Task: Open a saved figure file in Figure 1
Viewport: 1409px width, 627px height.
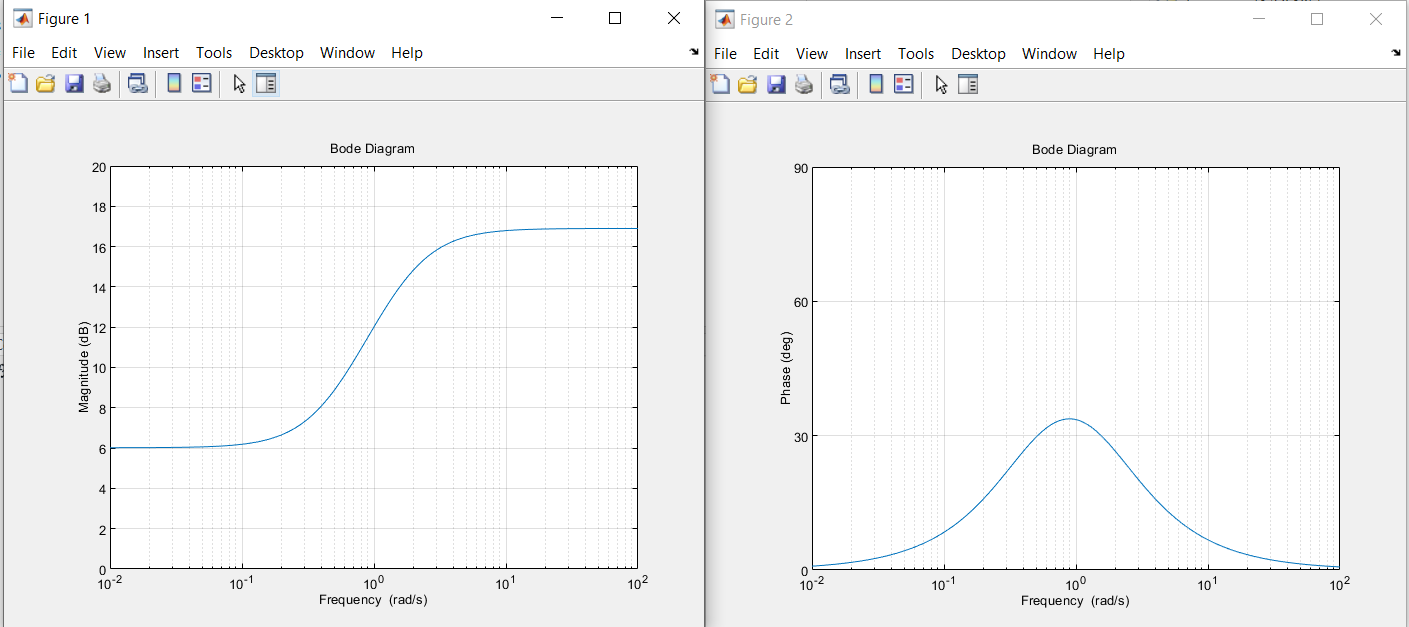Action: [45, 83]
